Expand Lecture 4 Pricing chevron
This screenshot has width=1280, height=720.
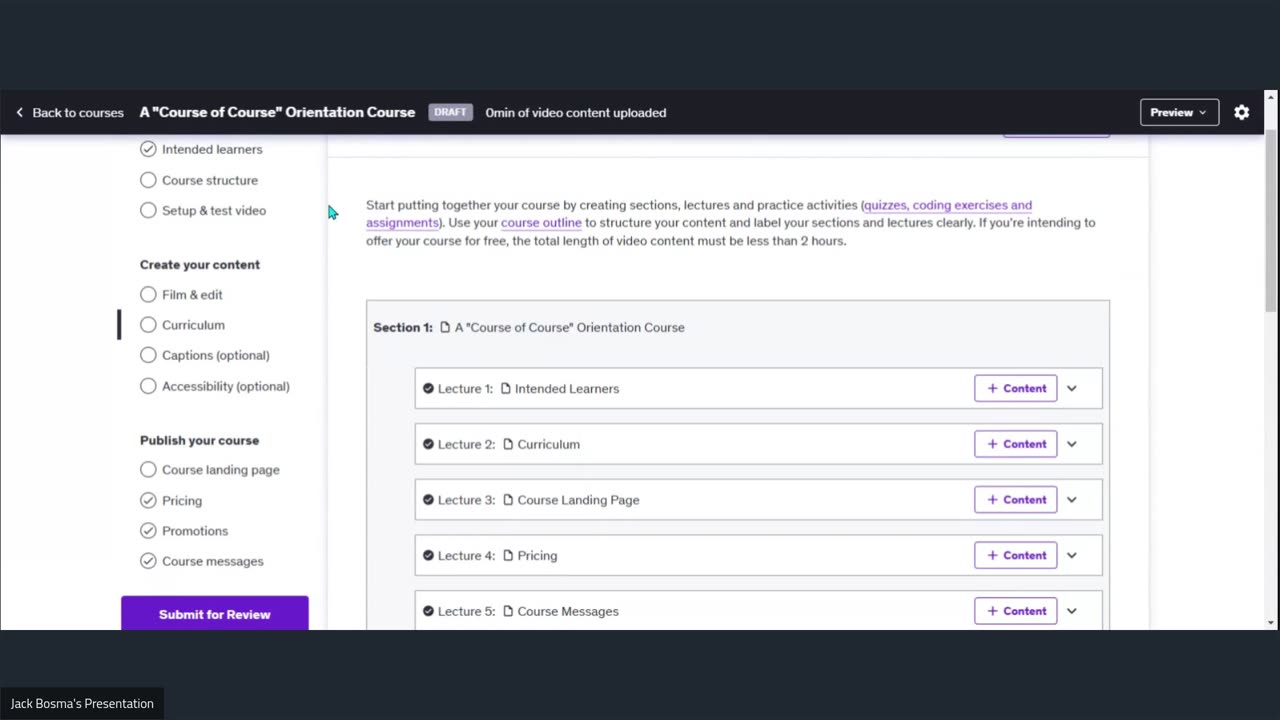click(1072, 556)
